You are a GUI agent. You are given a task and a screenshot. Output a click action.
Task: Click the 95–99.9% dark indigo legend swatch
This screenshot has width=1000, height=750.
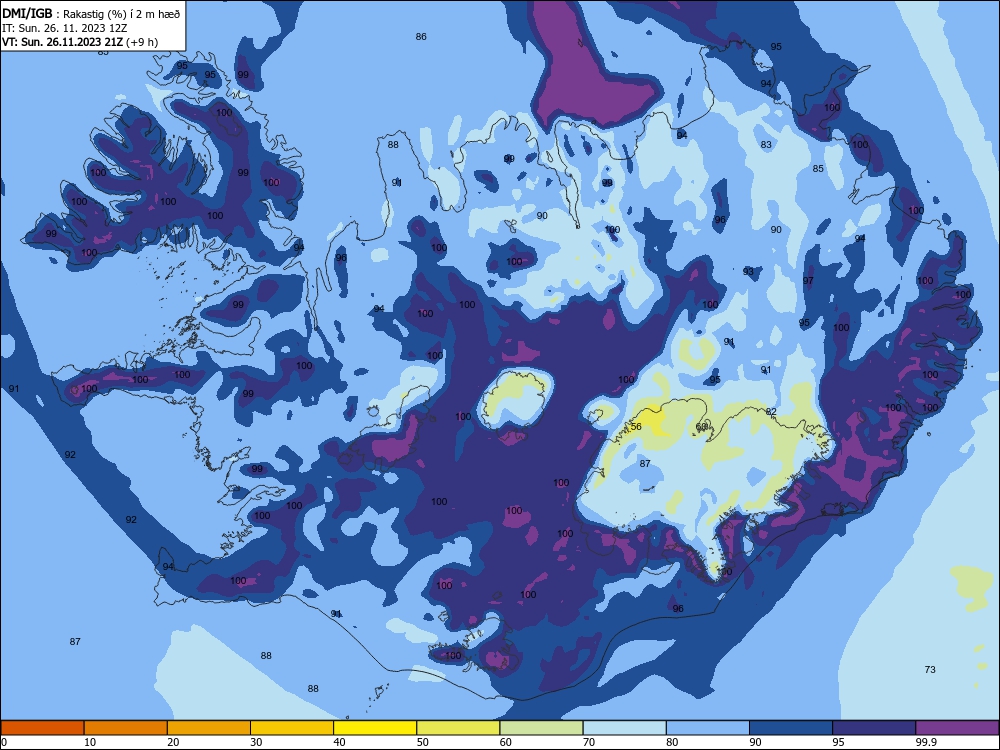click(x=874, y=728)
